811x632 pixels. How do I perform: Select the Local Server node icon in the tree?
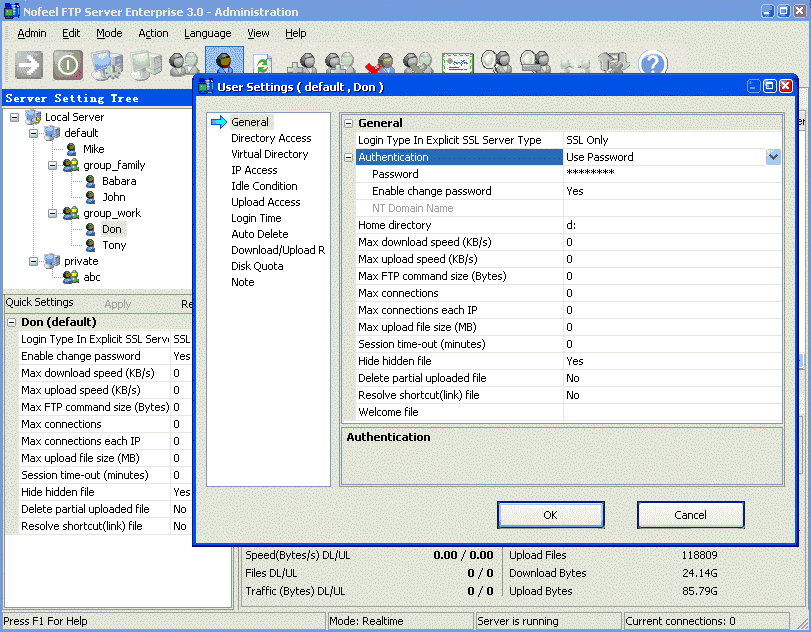click(33, 117)
